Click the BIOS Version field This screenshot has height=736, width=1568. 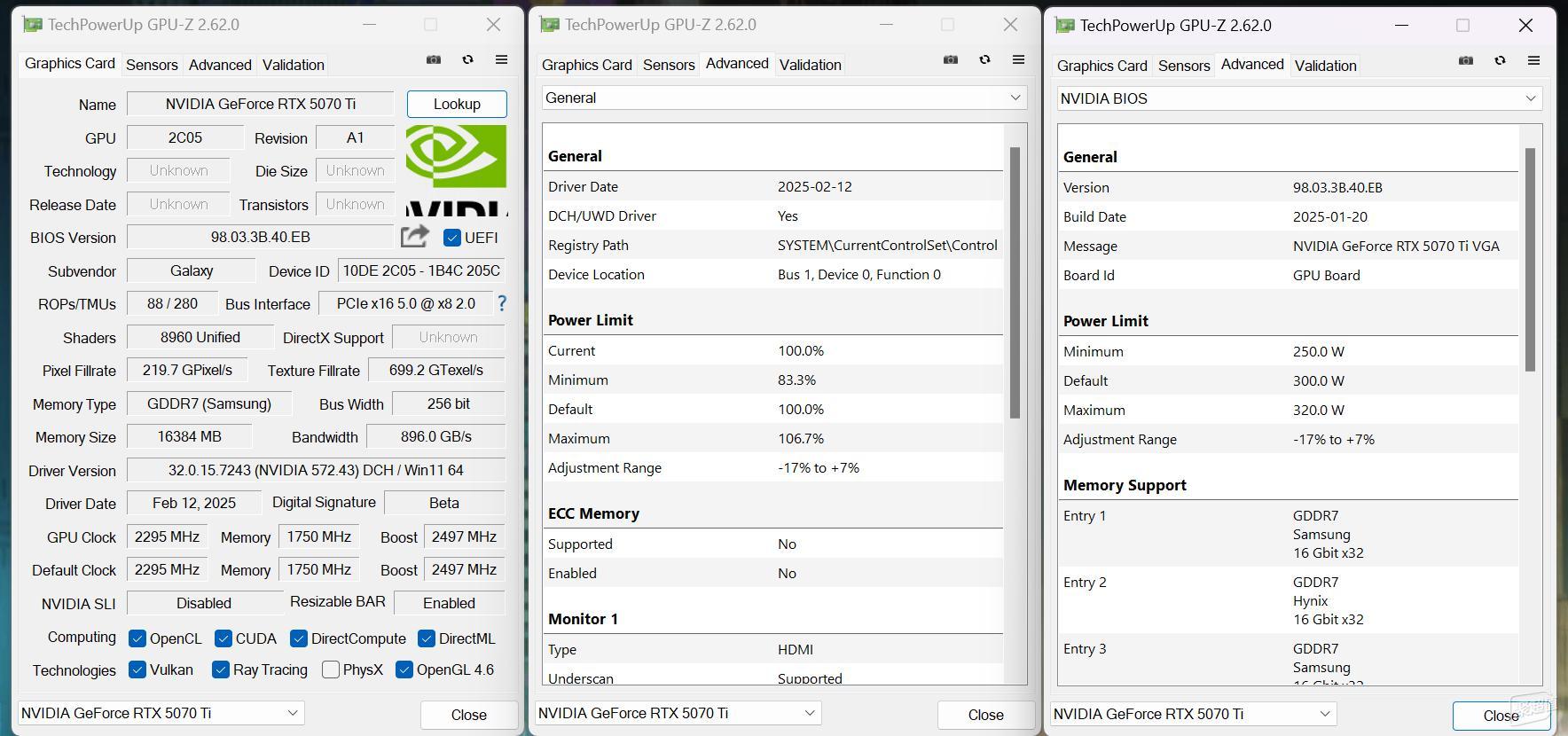tap(260, 238)
